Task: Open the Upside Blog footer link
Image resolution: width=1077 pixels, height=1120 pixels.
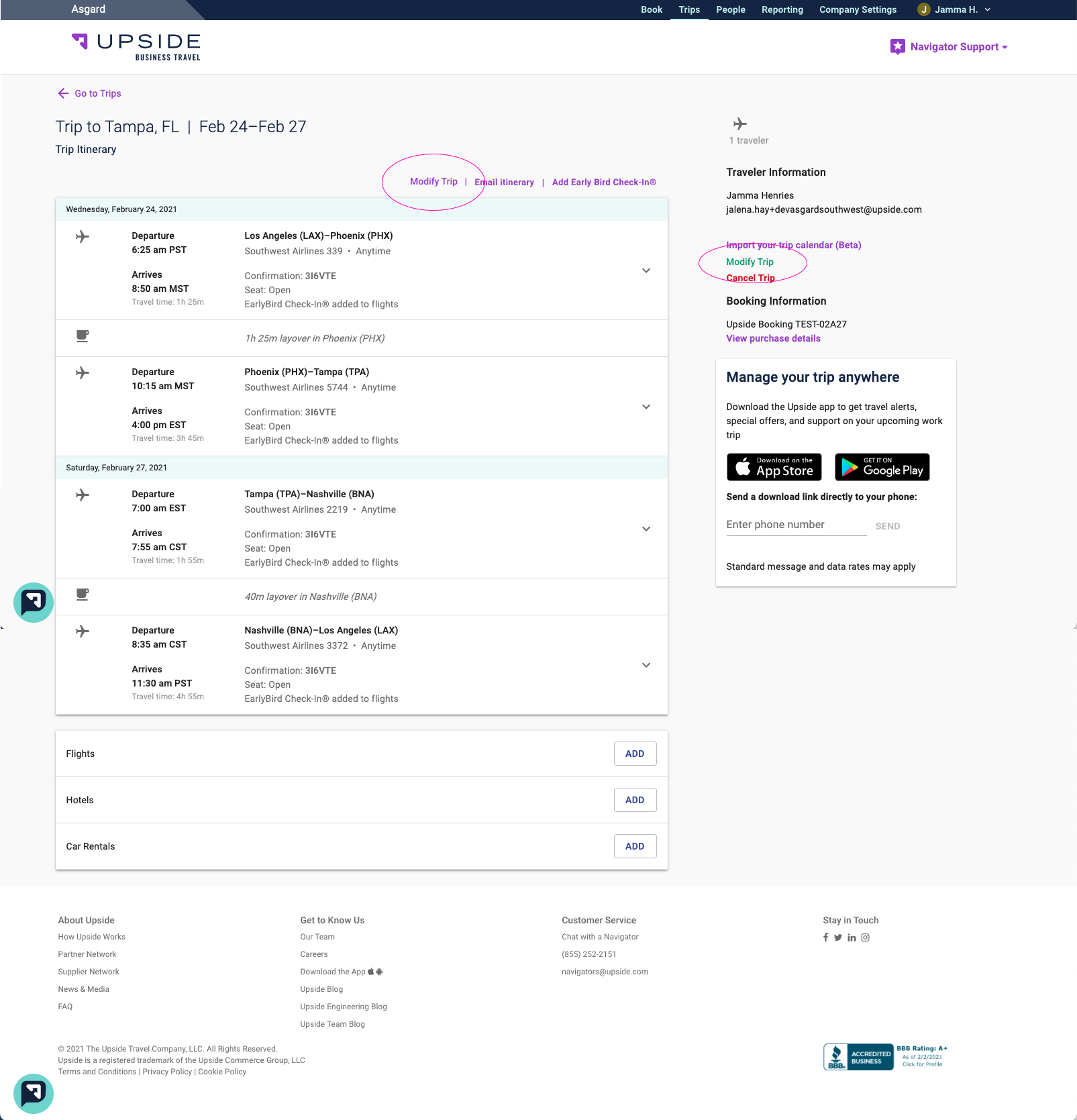Action: (321, 989)
